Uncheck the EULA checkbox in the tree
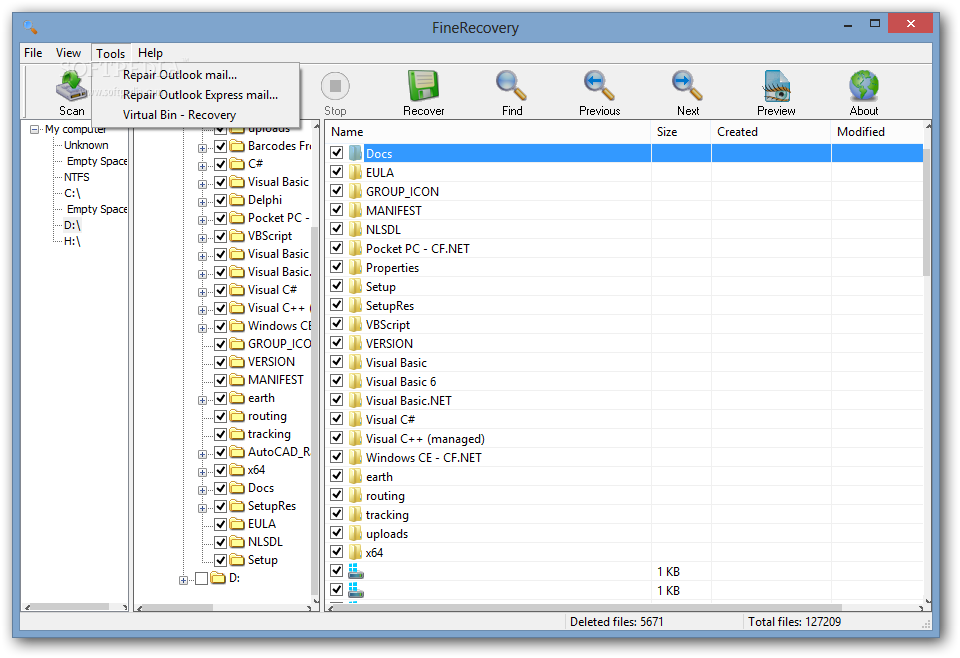Viewport: 960px width, 658px height. pos(220,524)
